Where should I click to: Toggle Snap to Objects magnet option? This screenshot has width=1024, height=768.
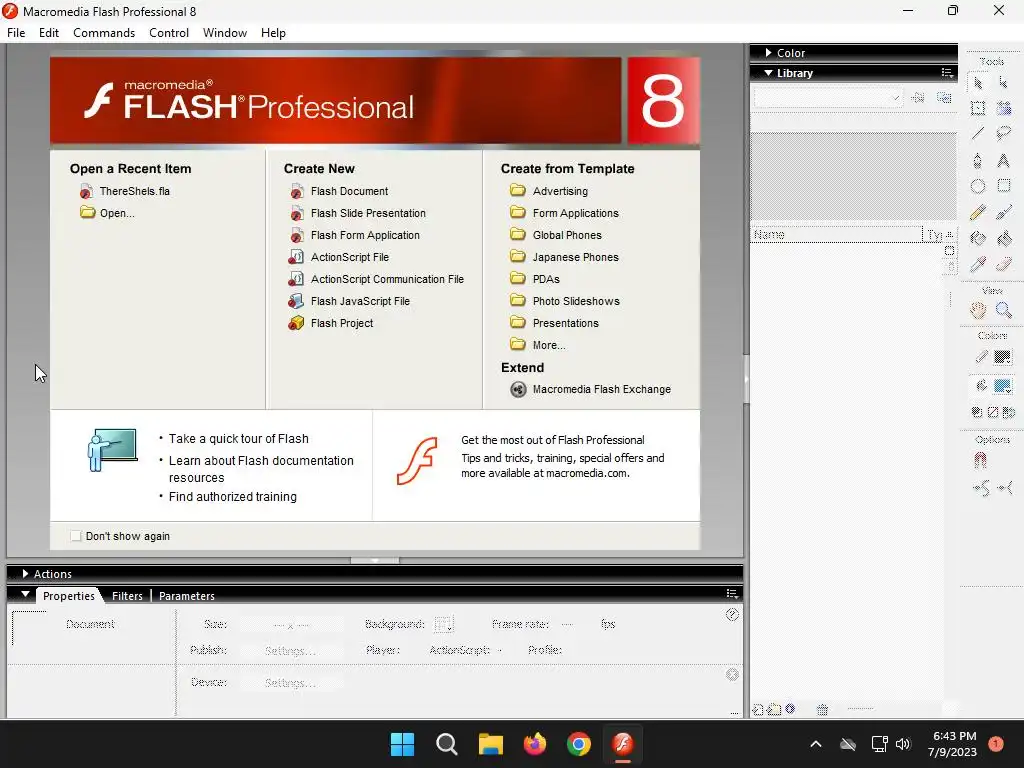[980, 461]
